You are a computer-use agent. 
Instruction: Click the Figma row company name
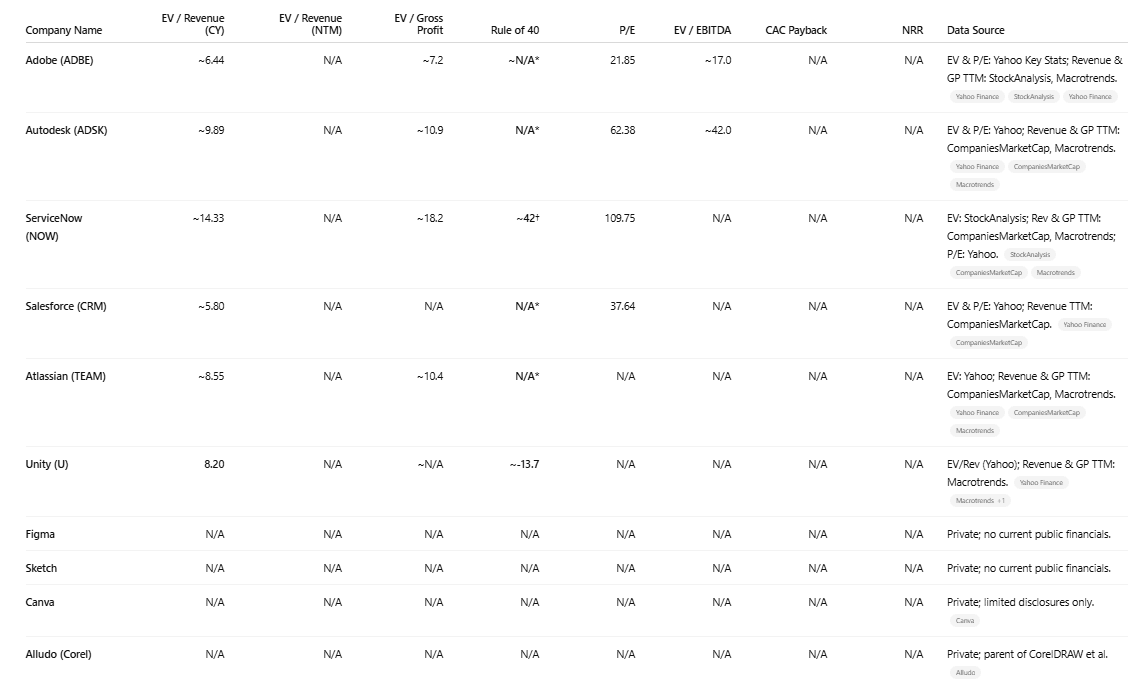click(x=40, y=534)
